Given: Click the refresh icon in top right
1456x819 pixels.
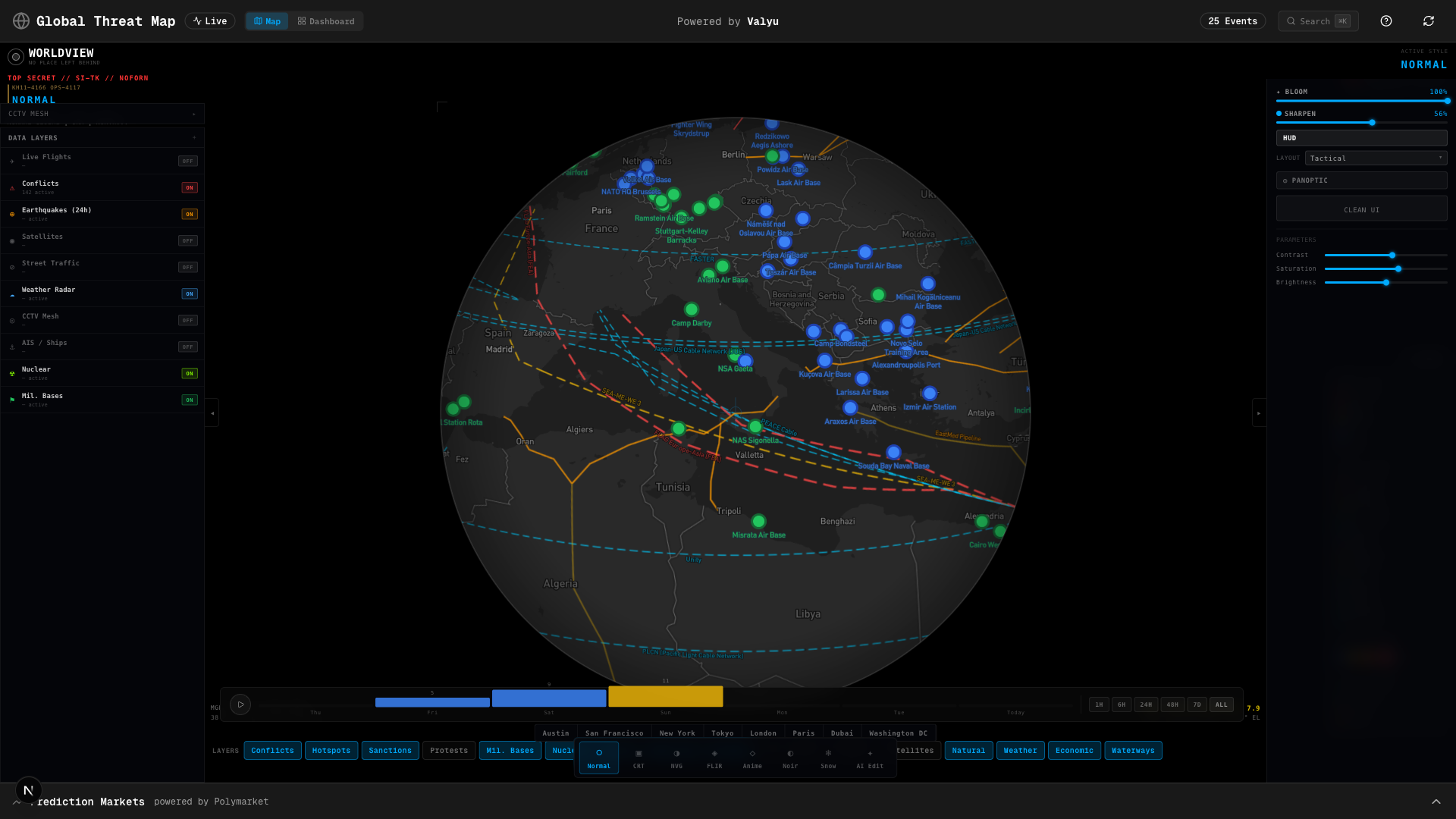Looking at the screenshot, I should click(1429, 20).
